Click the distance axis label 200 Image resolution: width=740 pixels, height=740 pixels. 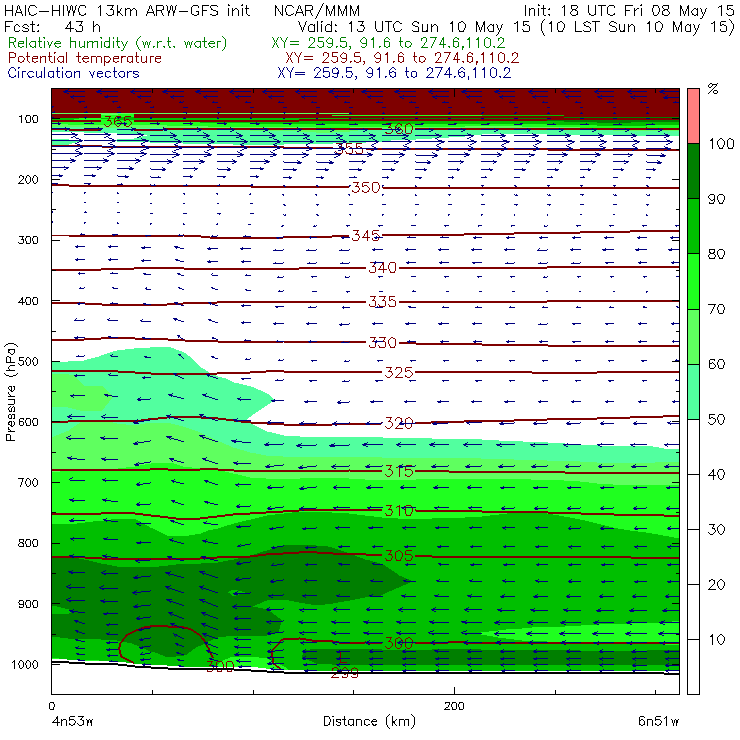(454, 706)
